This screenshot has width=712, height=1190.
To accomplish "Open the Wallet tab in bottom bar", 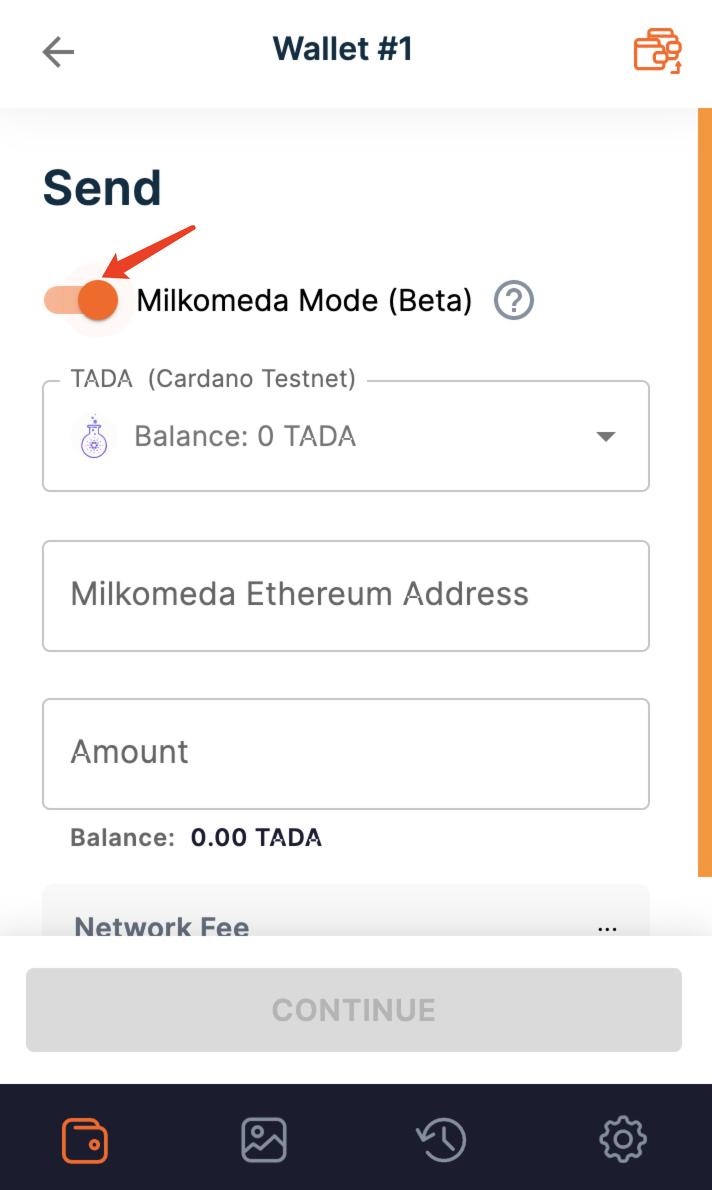I will pyautogui.click(x=85, y=1139).
